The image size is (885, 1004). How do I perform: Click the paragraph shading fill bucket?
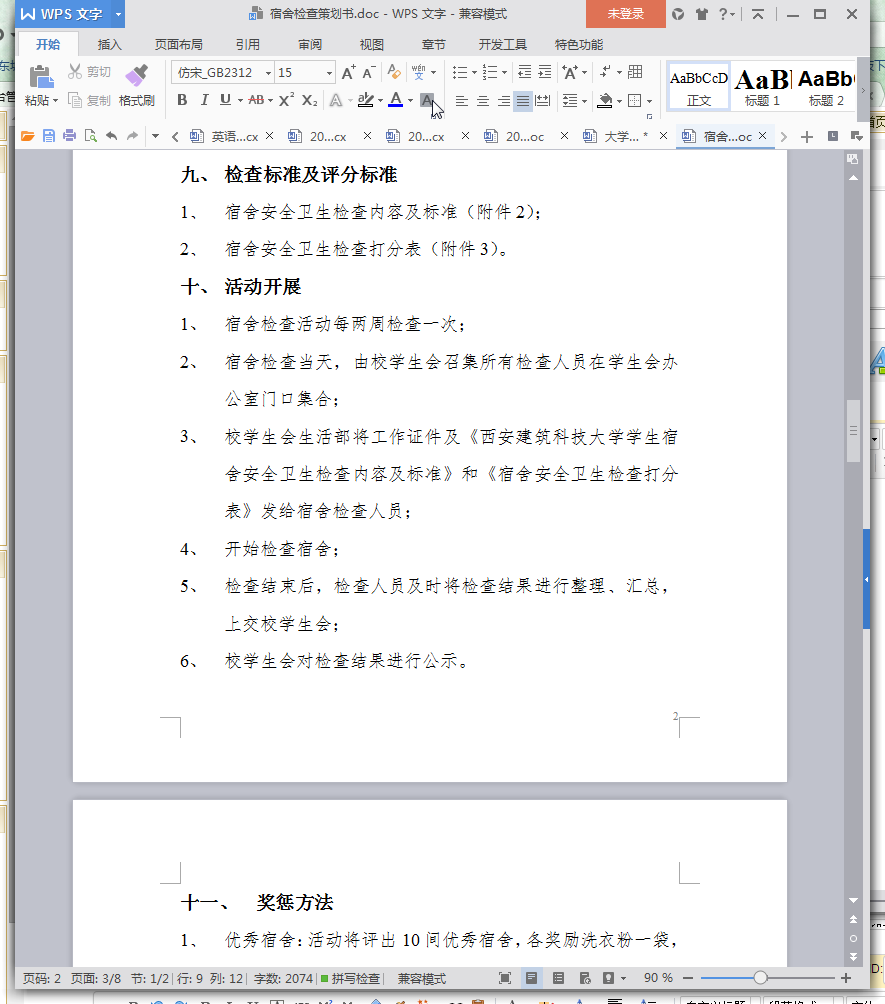pyautogui.click(x=605, y=101)
